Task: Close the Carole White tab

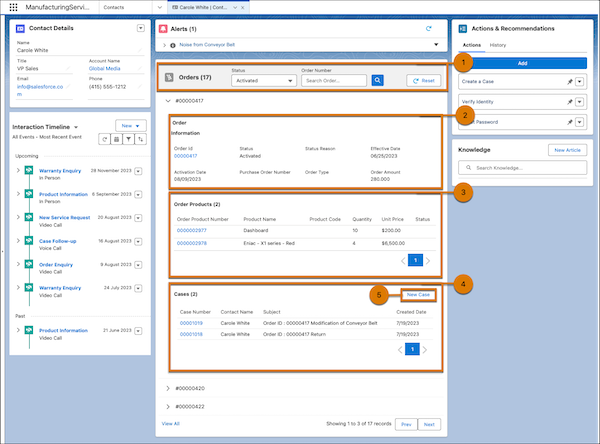Action: point(243,7)
